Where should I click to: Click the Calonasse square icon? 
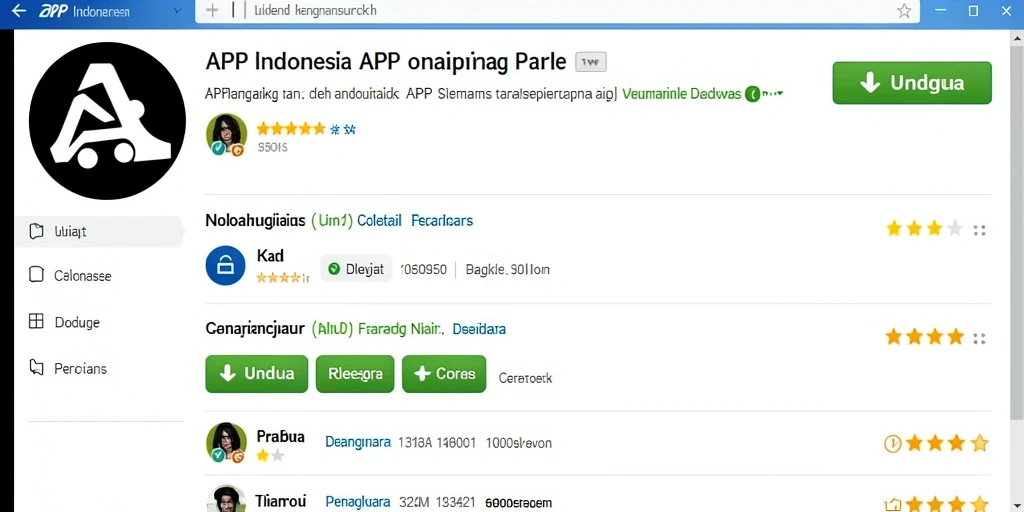[37, 275]
